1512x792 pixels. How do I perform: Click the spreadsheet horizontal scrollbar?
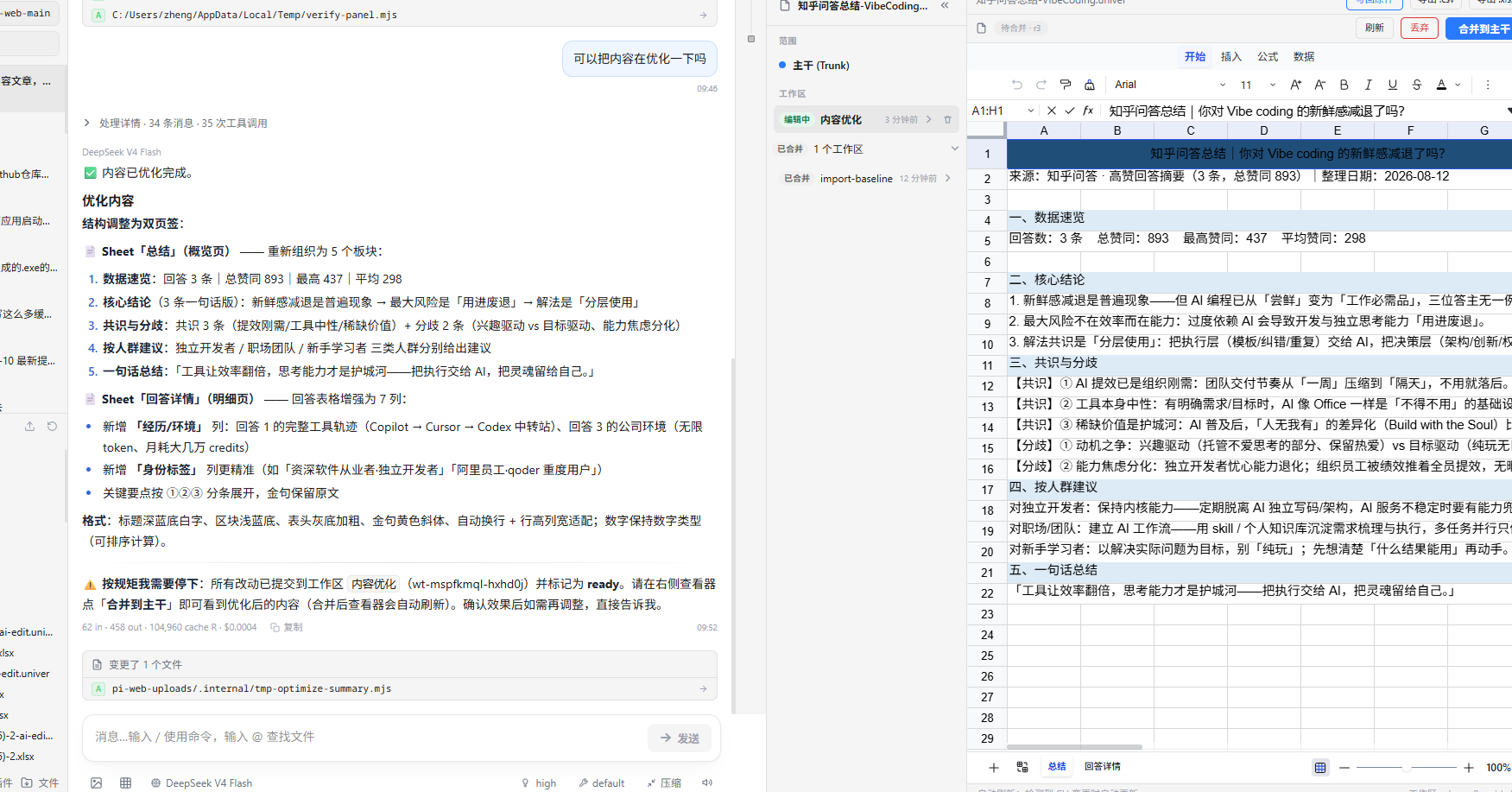1074,747
